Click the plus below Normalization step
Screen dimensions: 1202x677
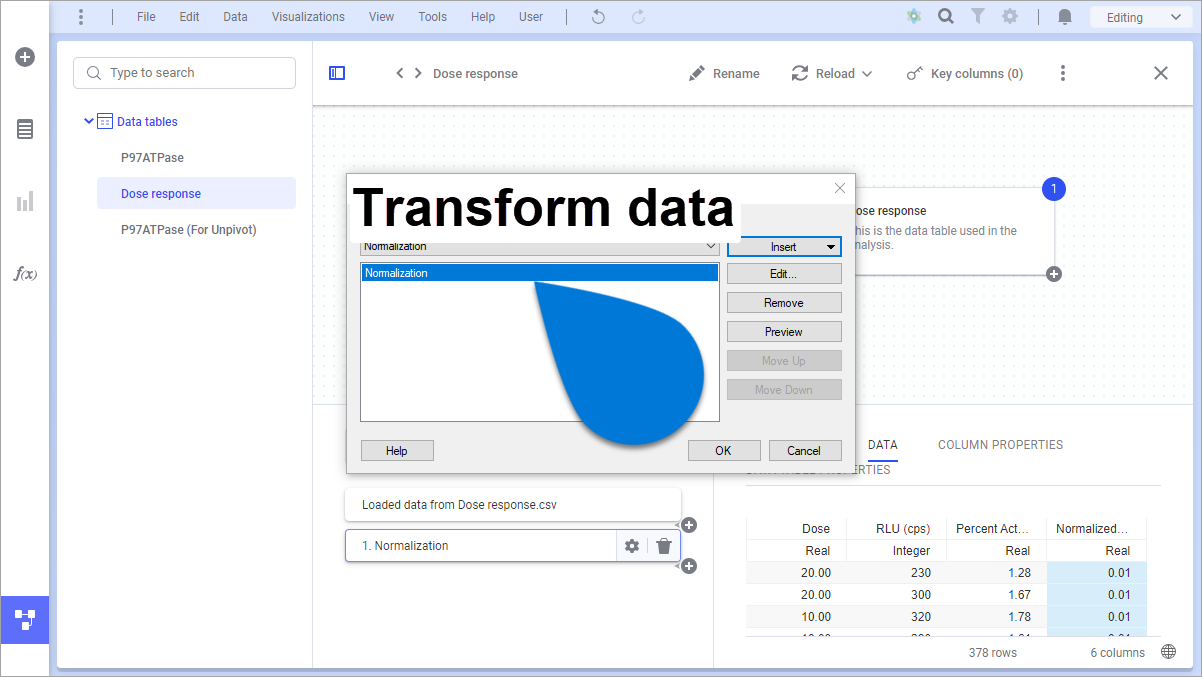coord(689,566)
